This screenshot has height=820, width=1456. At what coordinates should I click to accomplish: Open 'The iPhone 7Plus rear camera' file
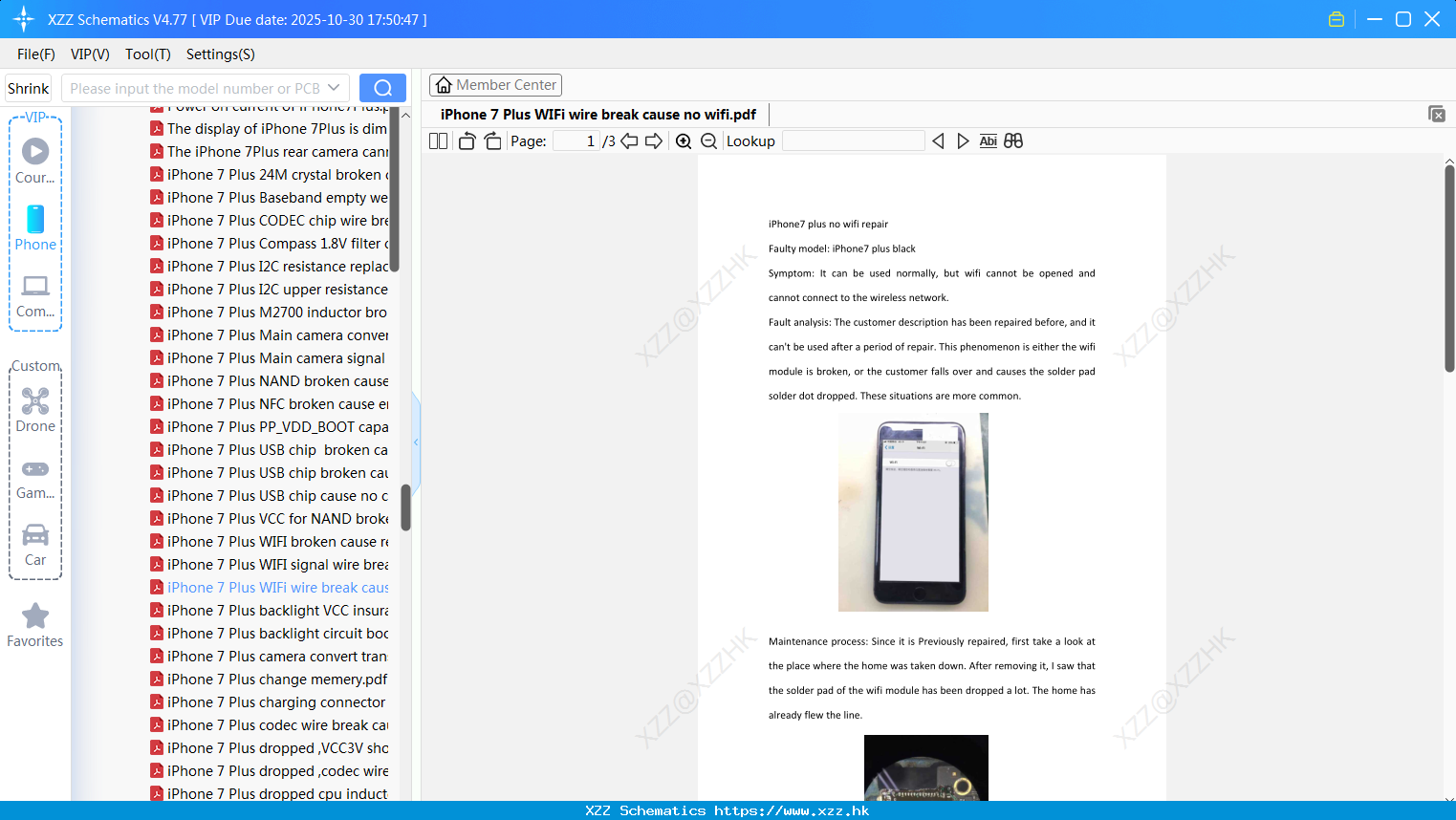coord(269,152)
